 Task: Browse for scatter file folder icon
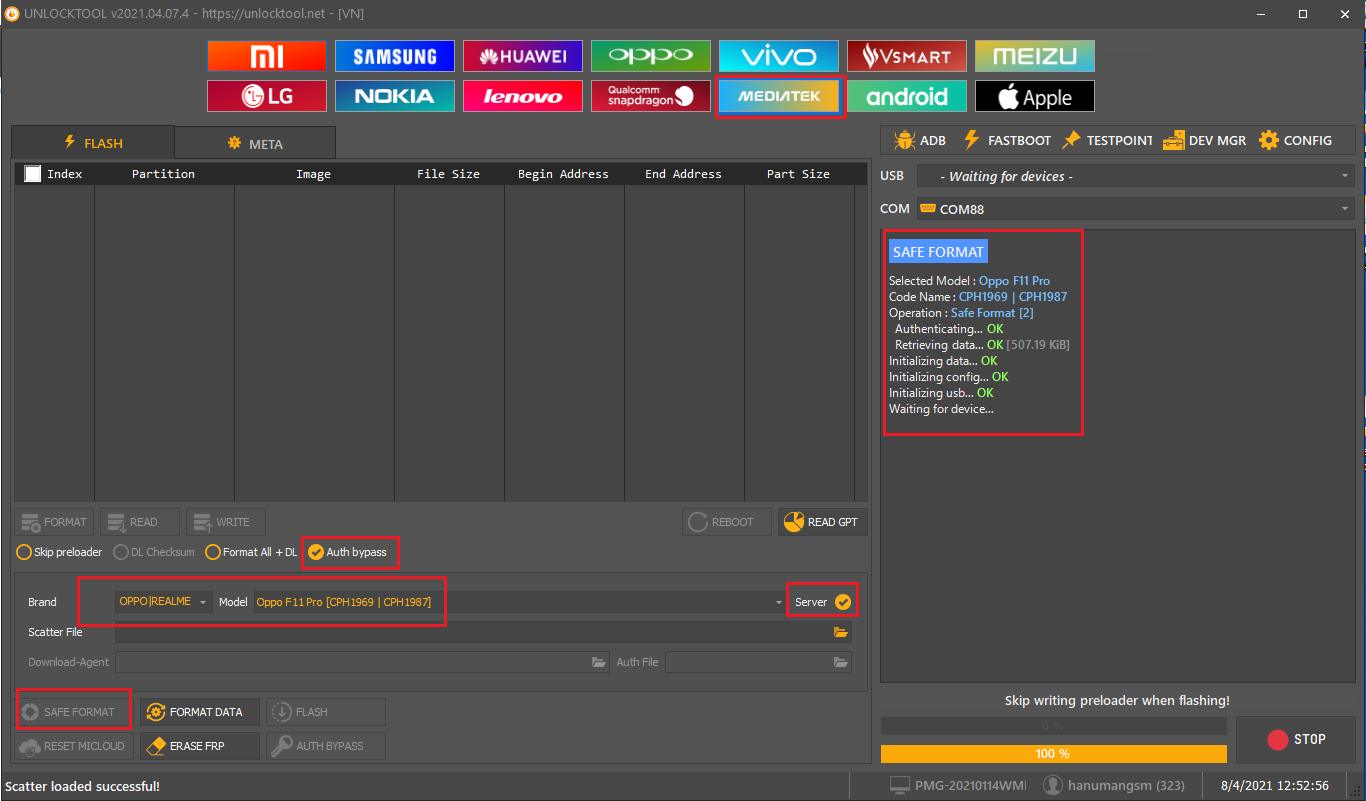pyautogui.click(x=841, y=632)
